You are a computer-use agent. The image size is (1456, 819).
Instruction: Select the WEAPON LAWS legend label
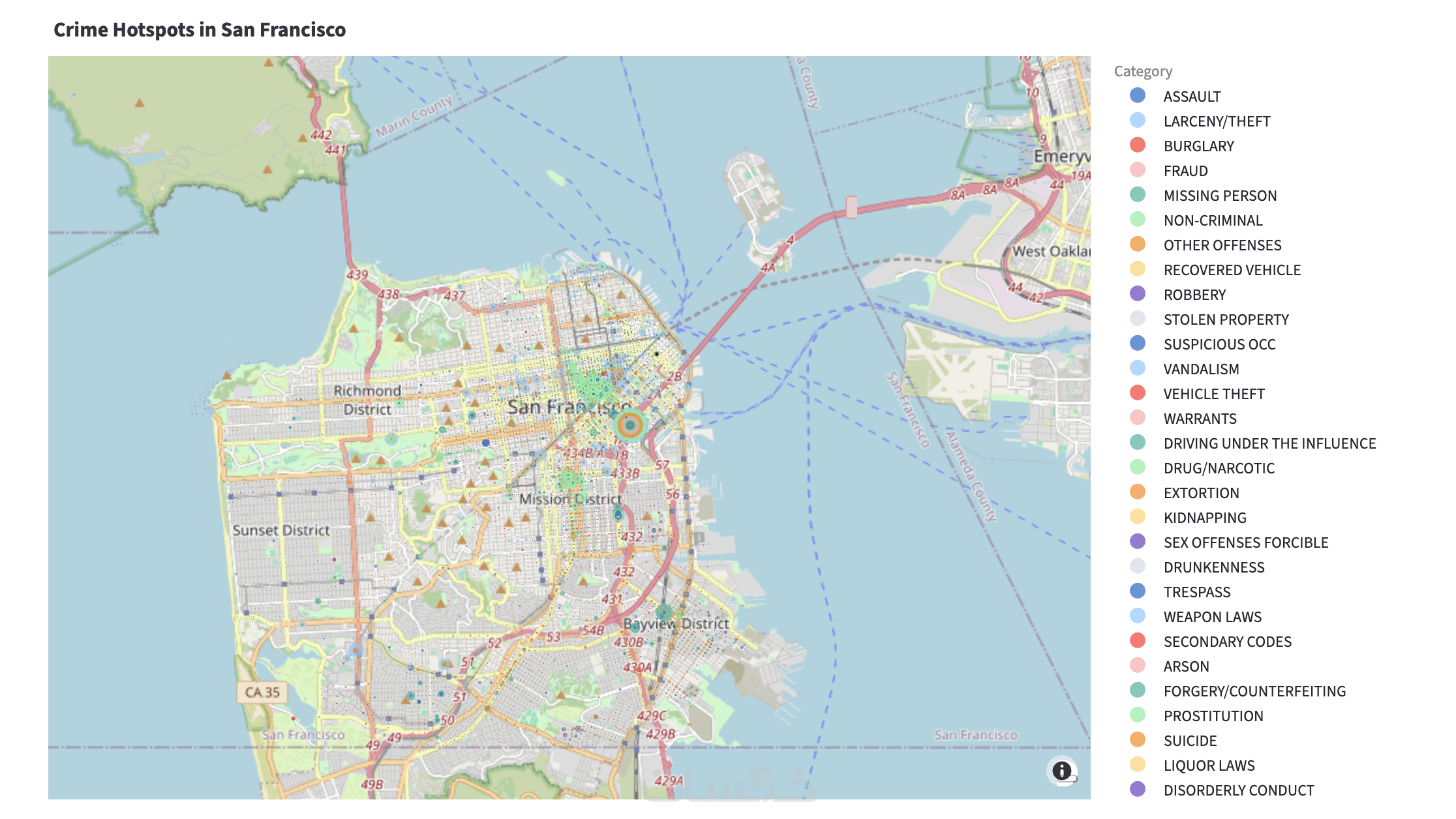click(1212, 617)
